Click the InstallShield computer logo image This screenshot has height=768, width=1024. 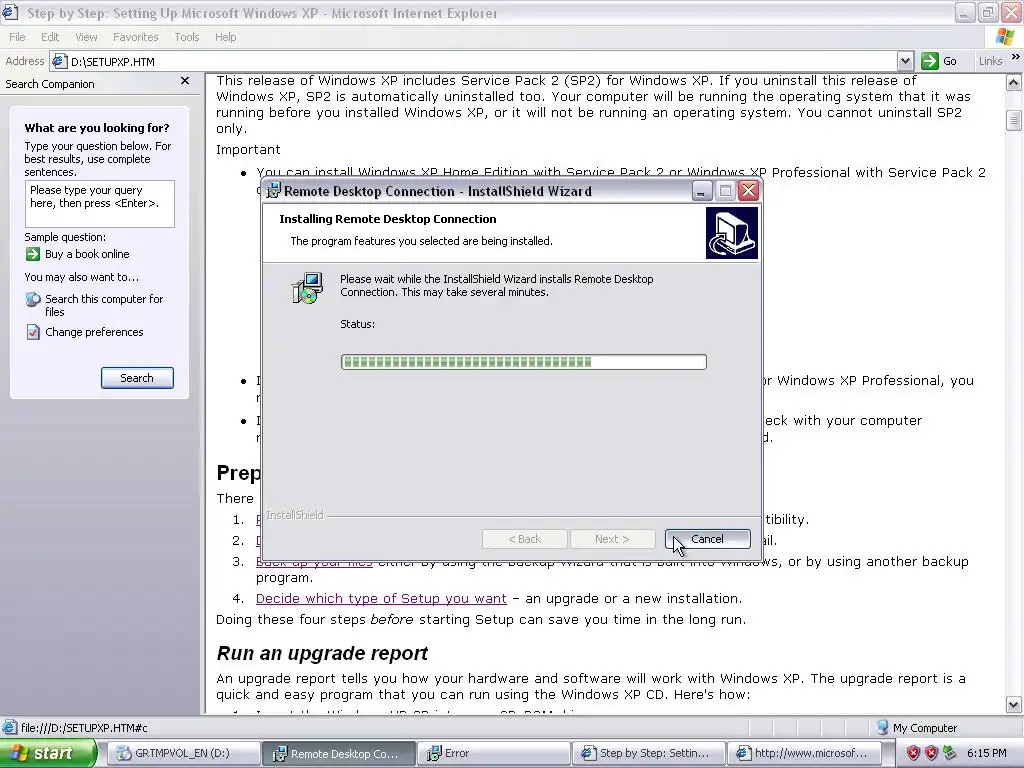click(x=731, y=233)
